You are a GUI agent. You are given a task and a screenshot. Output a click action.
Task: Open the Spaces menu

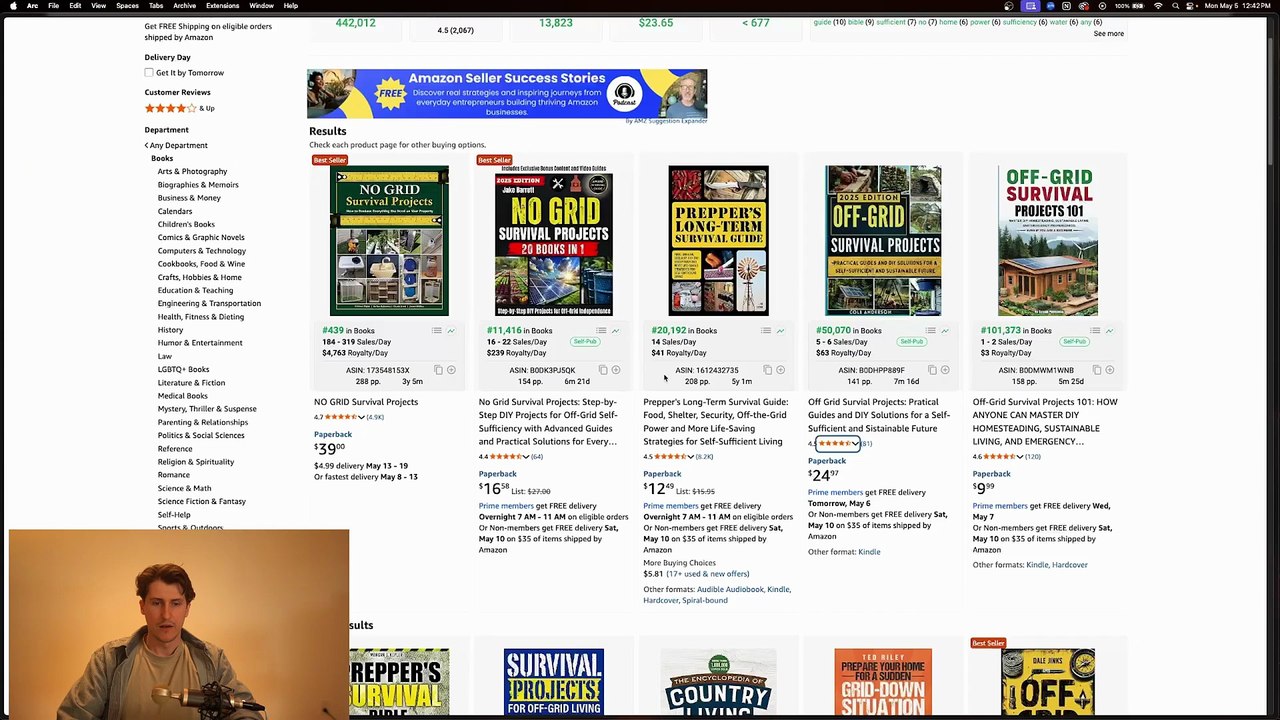pos(127,6)
